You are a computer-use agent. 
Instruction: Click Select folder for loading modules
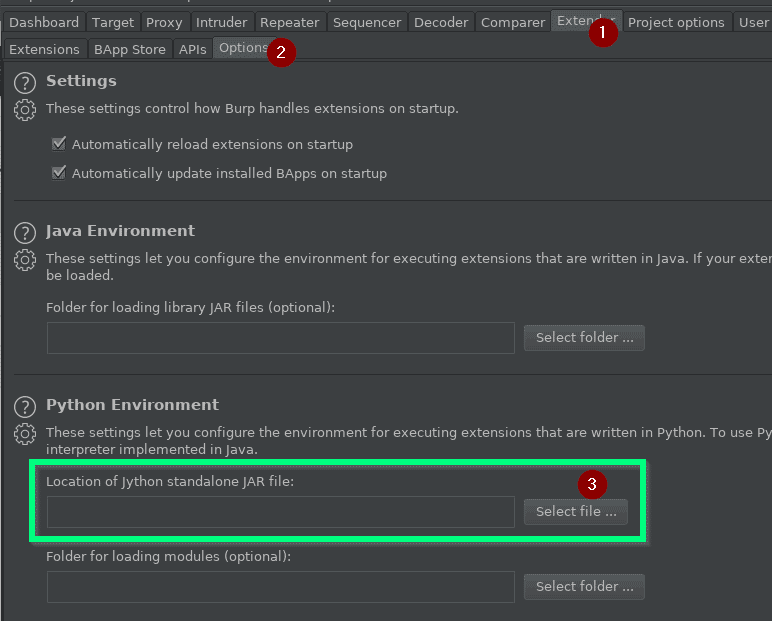click(584, 586)
